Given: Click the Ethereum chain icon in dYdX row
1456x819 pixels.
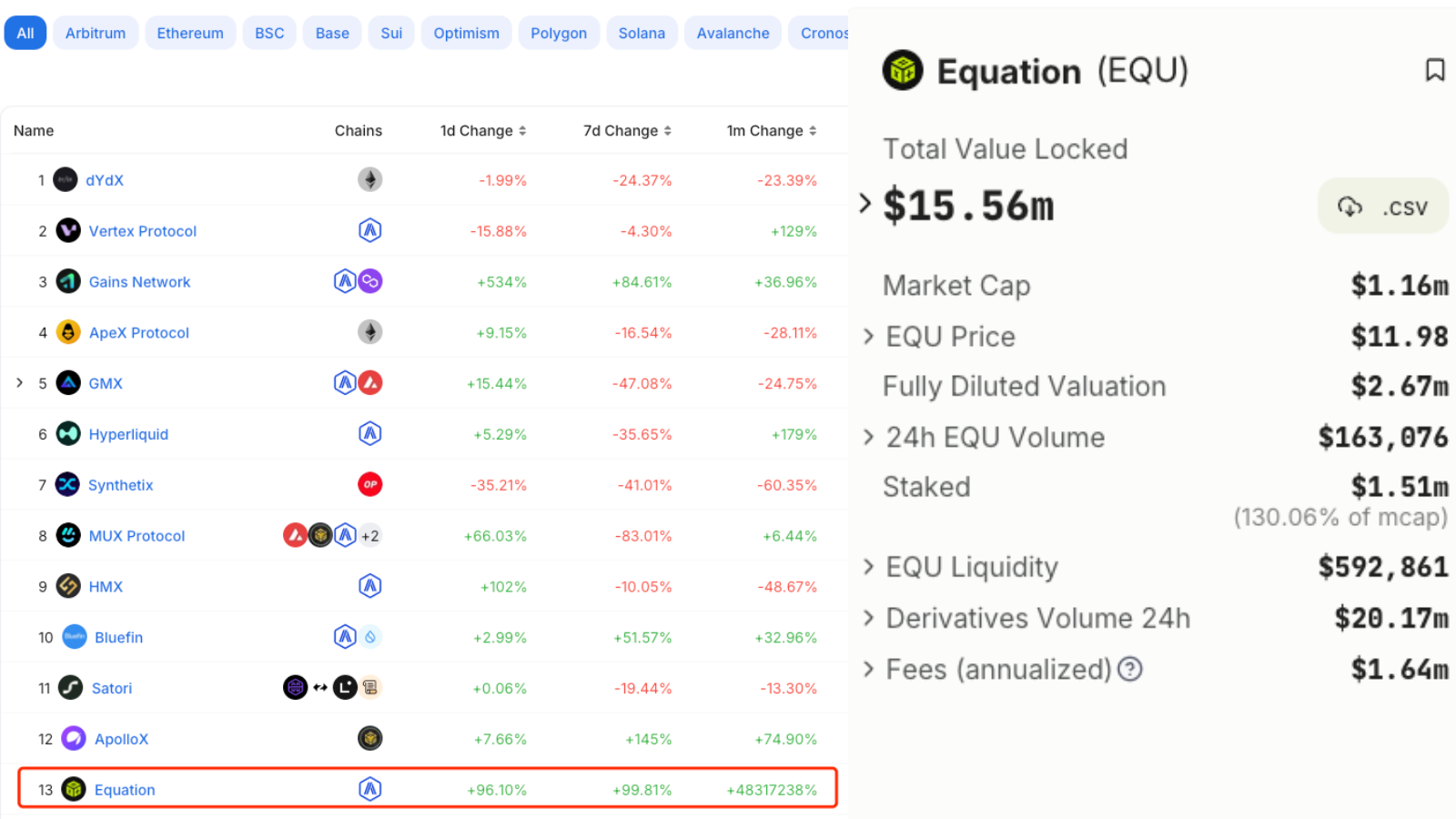Looking at the screenshot, I should coord(369,179).
